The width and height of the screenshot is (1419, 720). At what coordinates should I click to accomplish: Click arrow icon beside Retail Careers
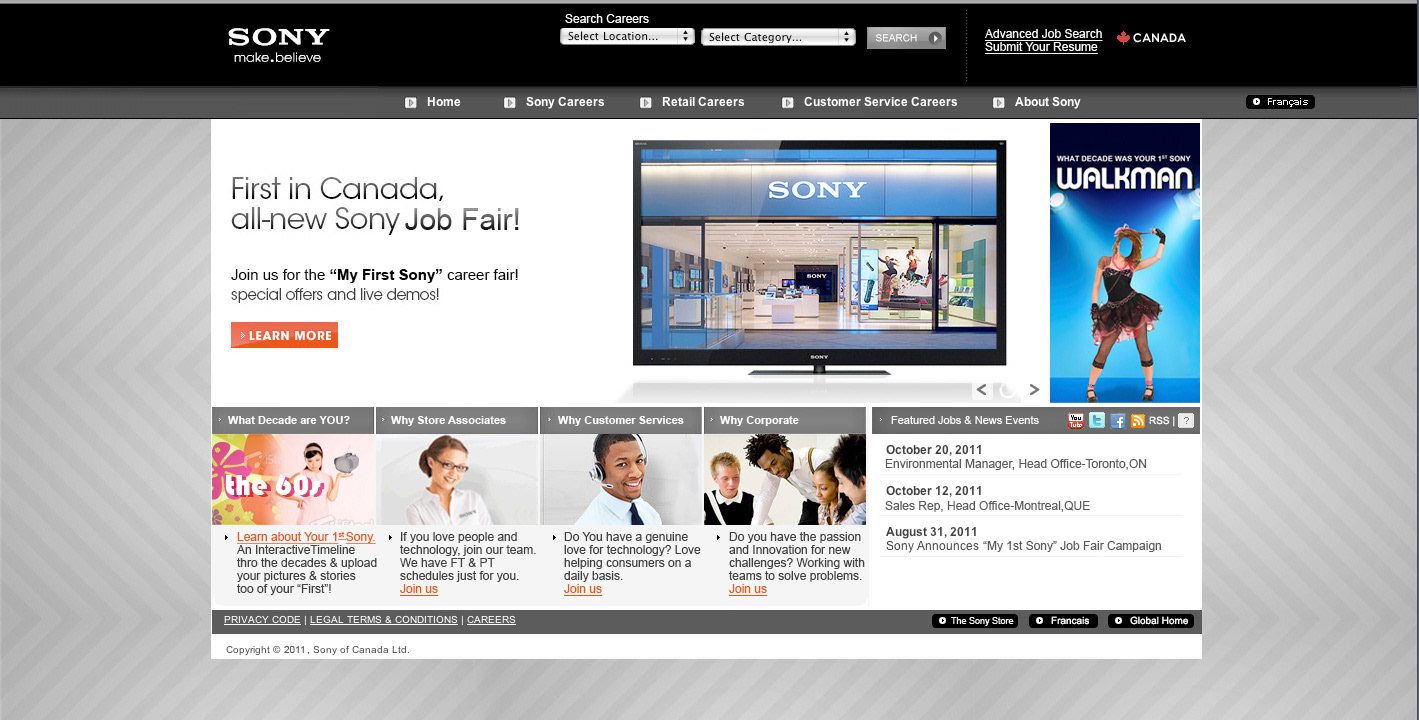coord(646,102)
